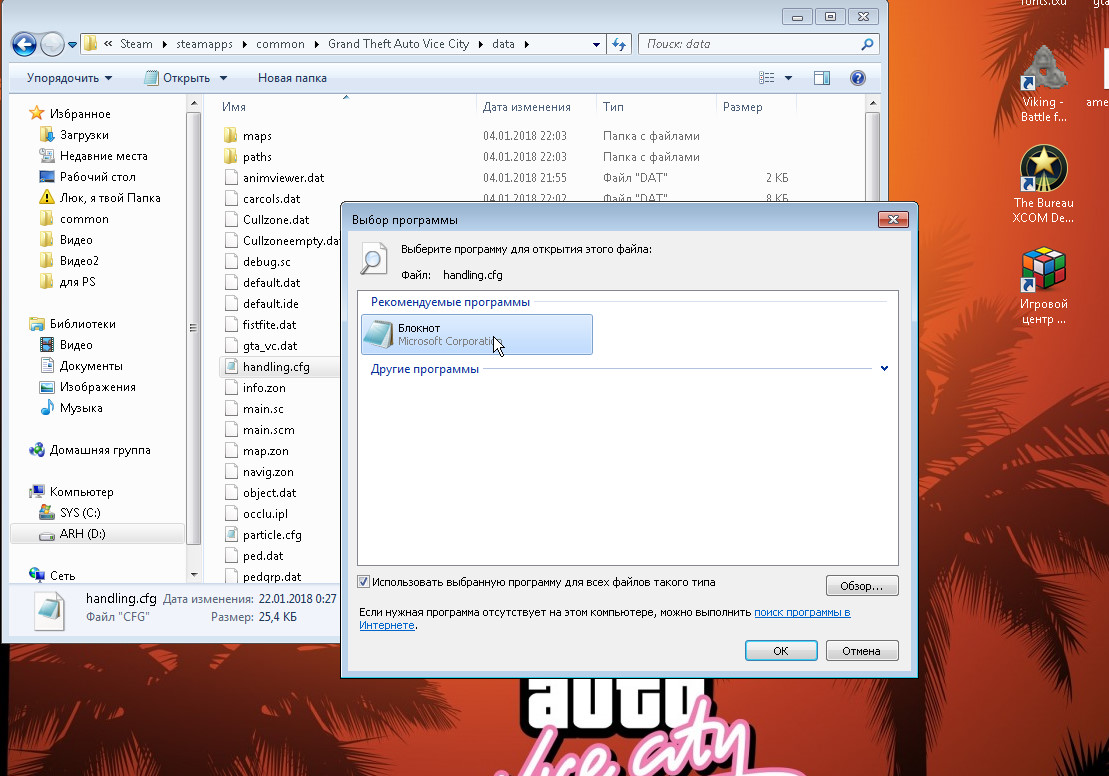Close the Выбор программы dialog
Screen dimensions: 1109x776
click(893, 219)
